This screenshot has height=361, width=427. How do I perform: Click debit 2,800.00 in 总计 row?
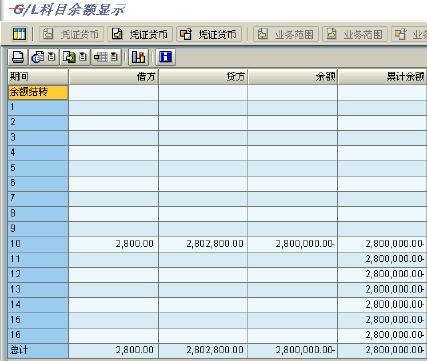pos(135,350)
